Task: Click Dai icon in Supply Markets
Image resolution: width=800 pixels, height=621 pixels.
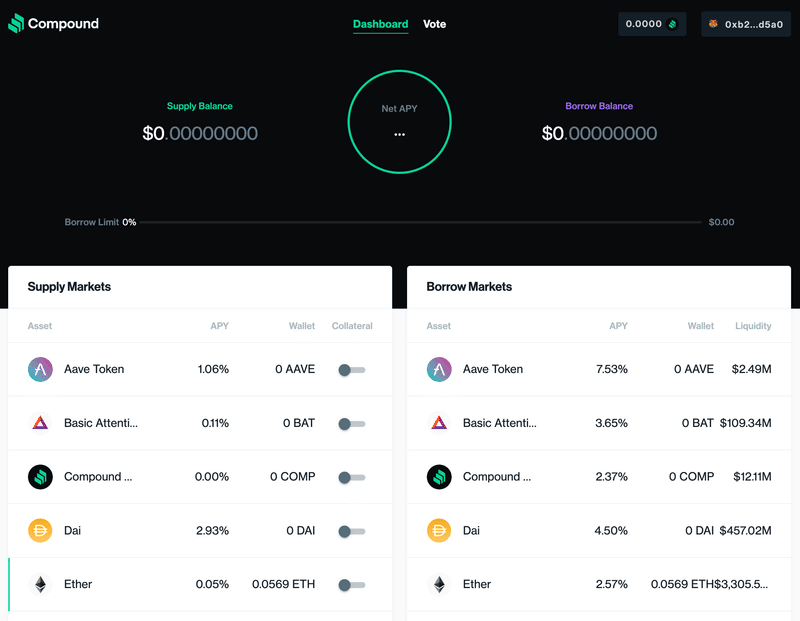Action: coord(40,531)
